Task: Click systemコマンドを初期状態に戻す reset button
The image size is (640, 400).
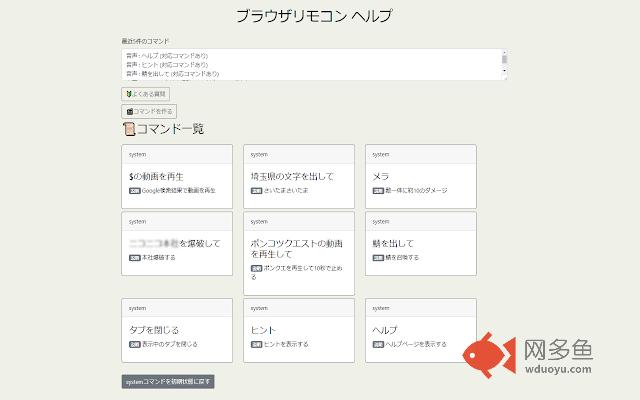Action: (168, 382)
